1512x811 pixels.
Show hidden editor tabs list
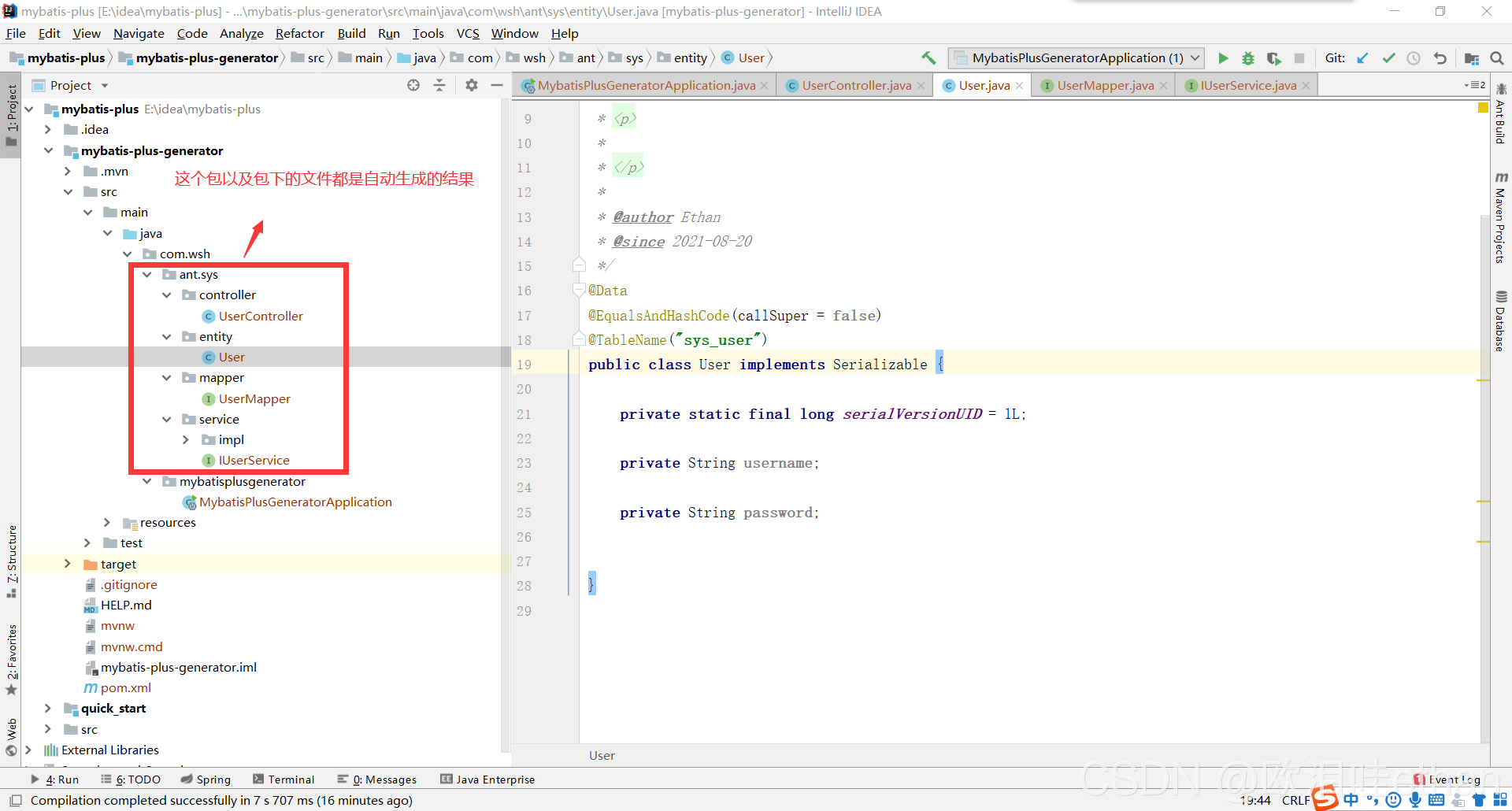point(1474,85)
